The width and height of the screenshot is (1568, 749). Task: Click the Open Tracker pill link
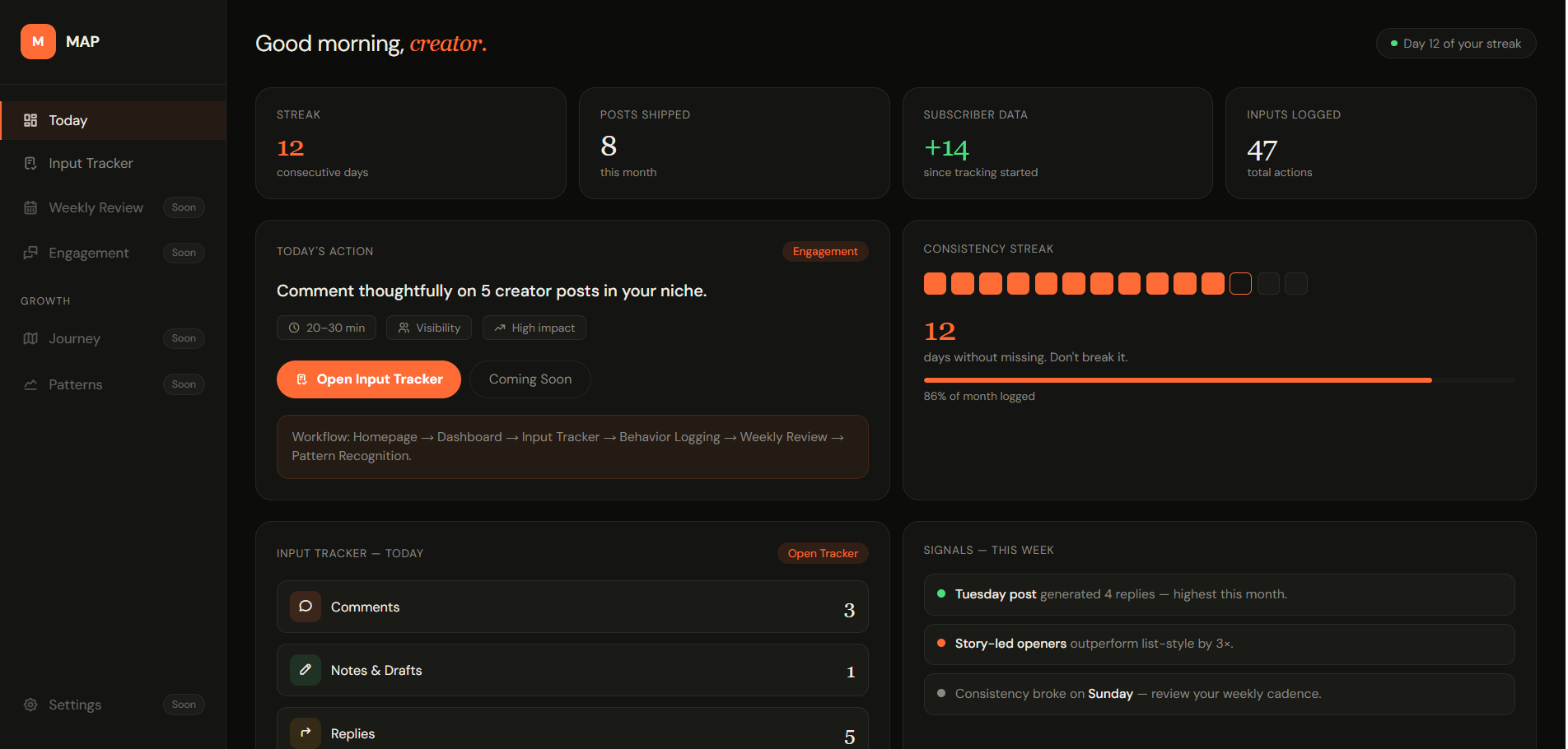(823, 553)
